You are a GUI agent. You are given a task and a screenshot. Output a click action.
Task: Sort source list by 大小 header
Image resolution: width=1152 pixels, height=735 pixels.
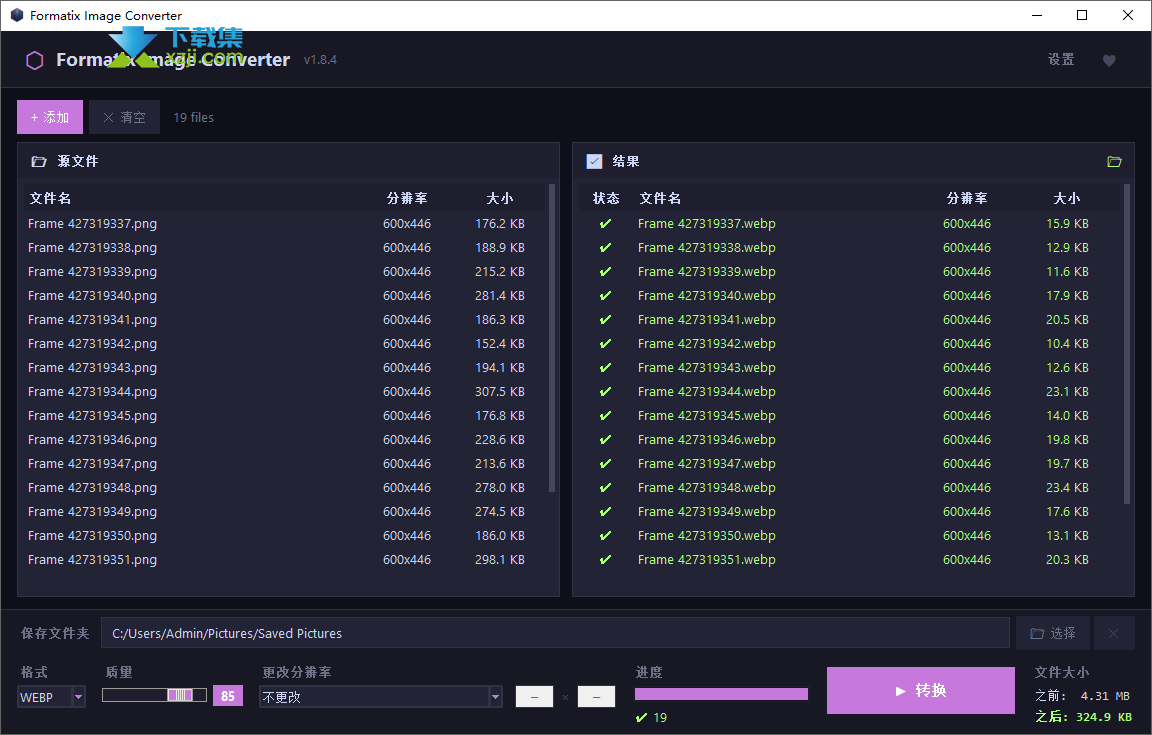pos(500,198)
